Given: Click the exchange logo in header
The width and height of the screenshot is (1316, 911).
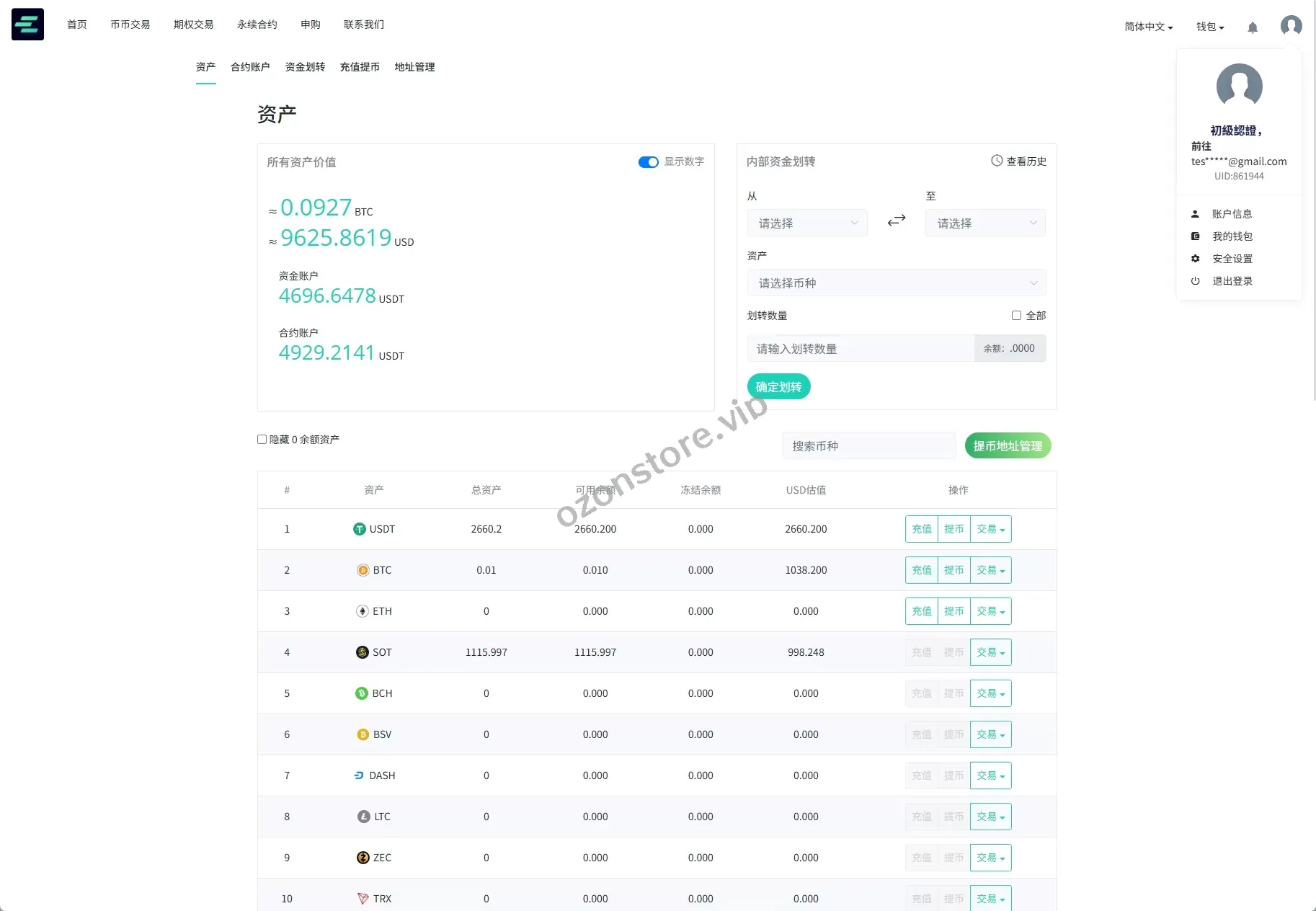Looking at the screenshot, I should pyautogui.click(x=27, y=25).
